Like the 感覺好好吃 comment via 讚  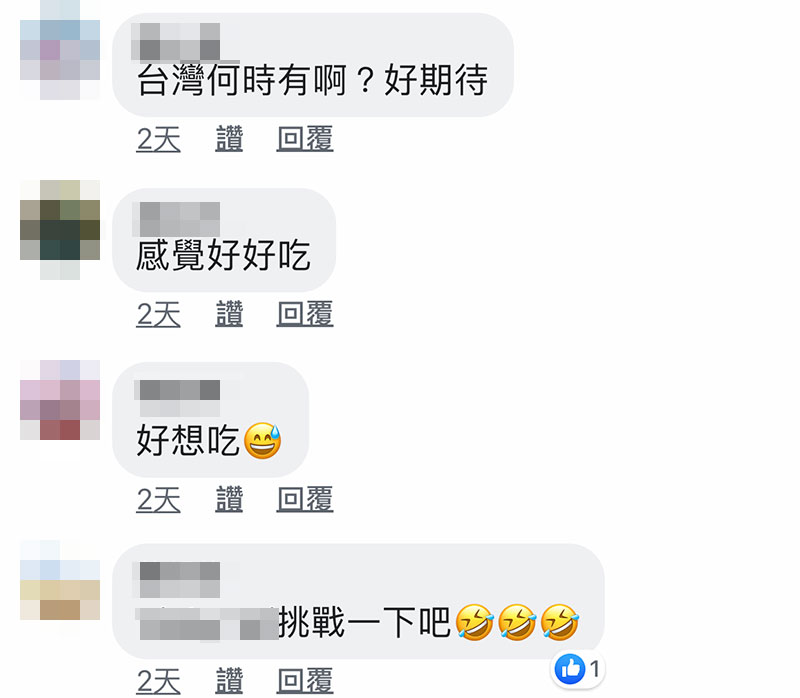pyautogui.click(x=229, y=314)
